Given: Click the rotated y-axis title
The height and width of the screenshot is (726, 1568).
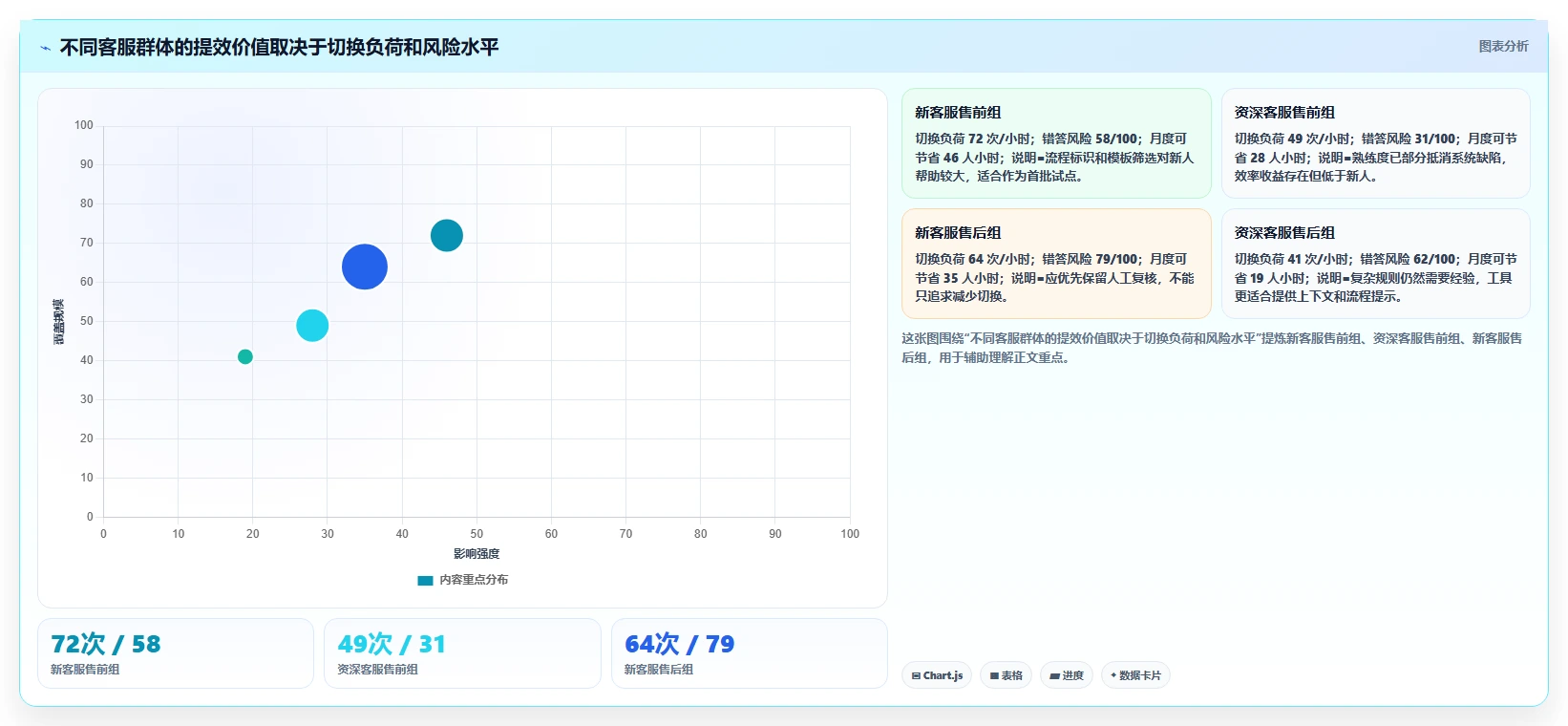Looking at the screenshot, I should point(59,322).
